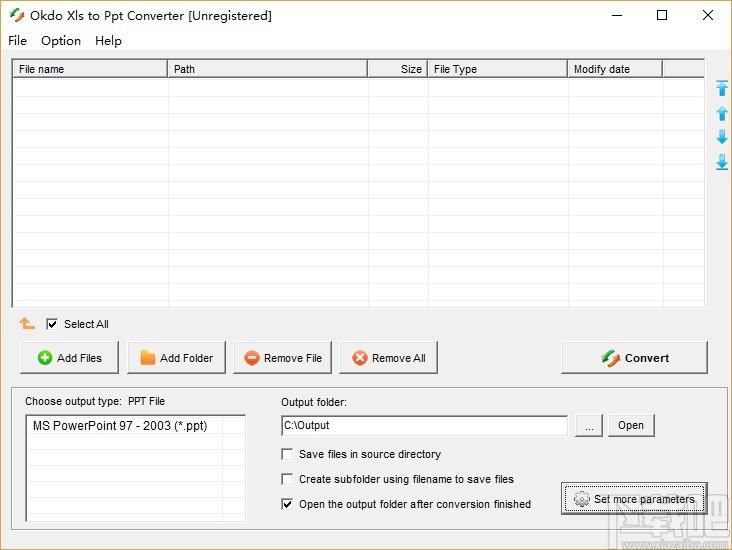Enable Save files in source directory
This screenshot has height=550, width=732.
click(287, 454)
